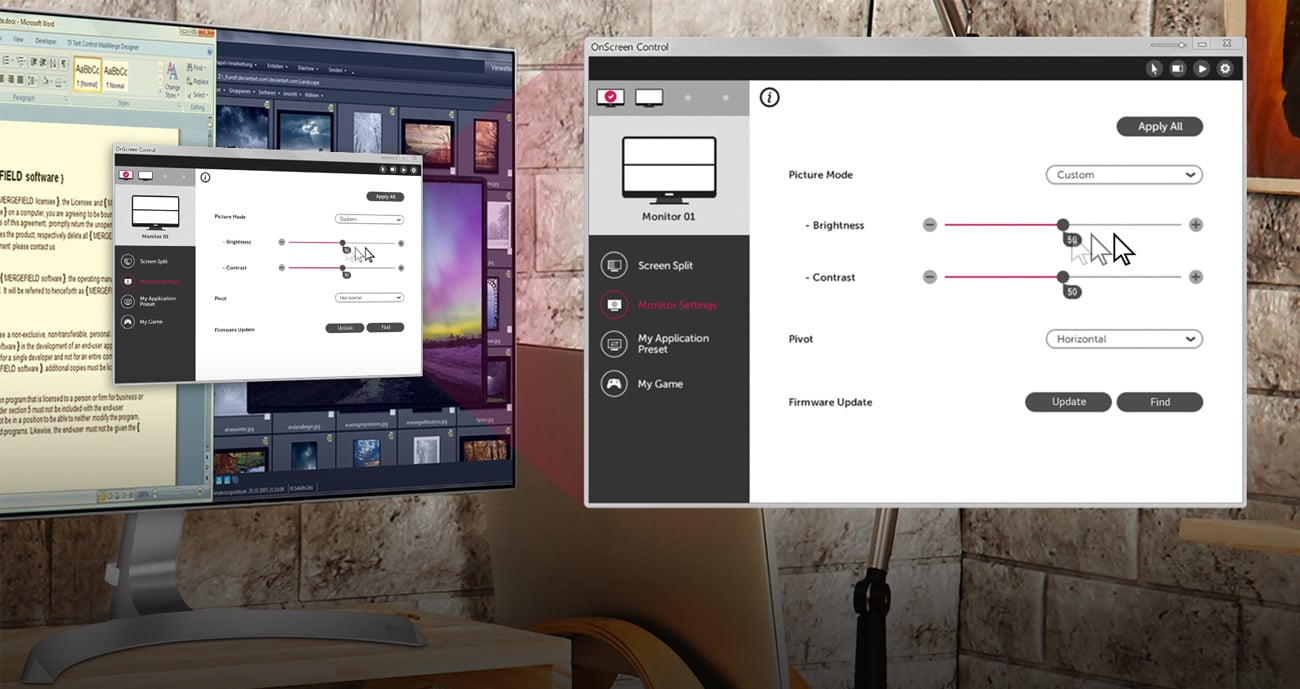Expand the Picture Mode Custom dropdown in the large window
Screen dimensions: 1300x689
[1124, 175]
